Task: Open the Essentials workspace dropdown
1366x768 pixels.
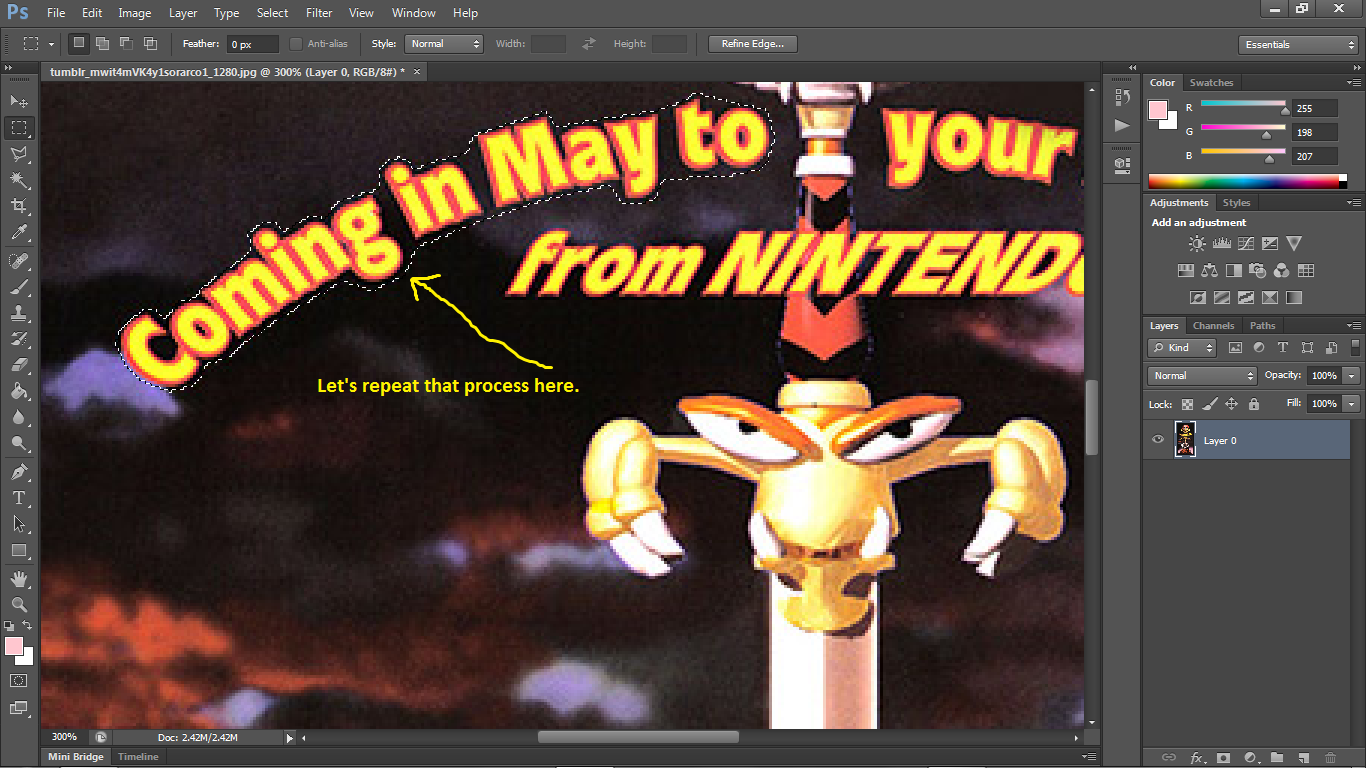Action: click(x=1298, y=45)
